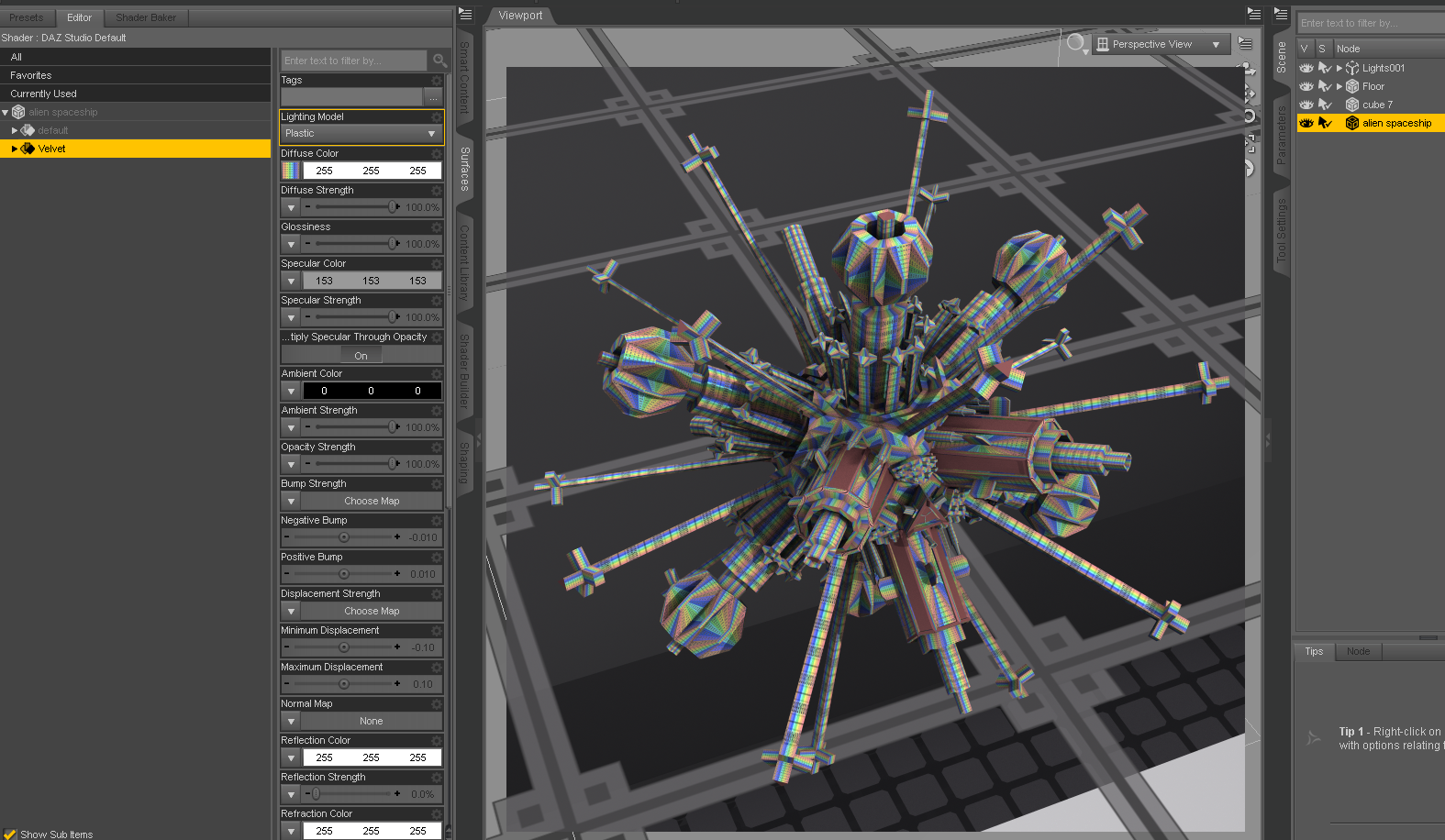1445x840 pixels.
Task: Expand the default surface entry
Action: tap(15, 131)
